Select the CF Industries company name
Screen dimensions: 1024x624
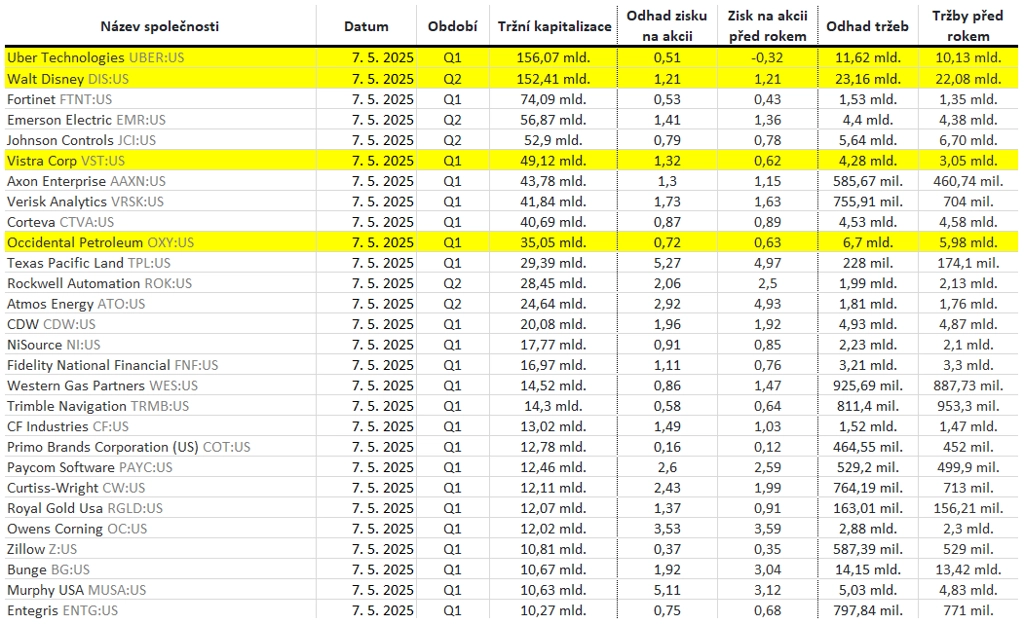[x=47, y=426]
